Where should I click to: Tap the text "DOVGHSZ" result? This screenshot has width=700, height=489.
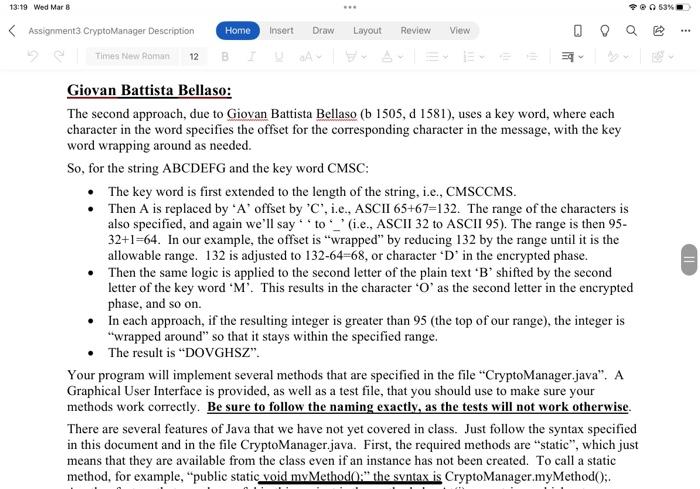(x=220, y=353)
